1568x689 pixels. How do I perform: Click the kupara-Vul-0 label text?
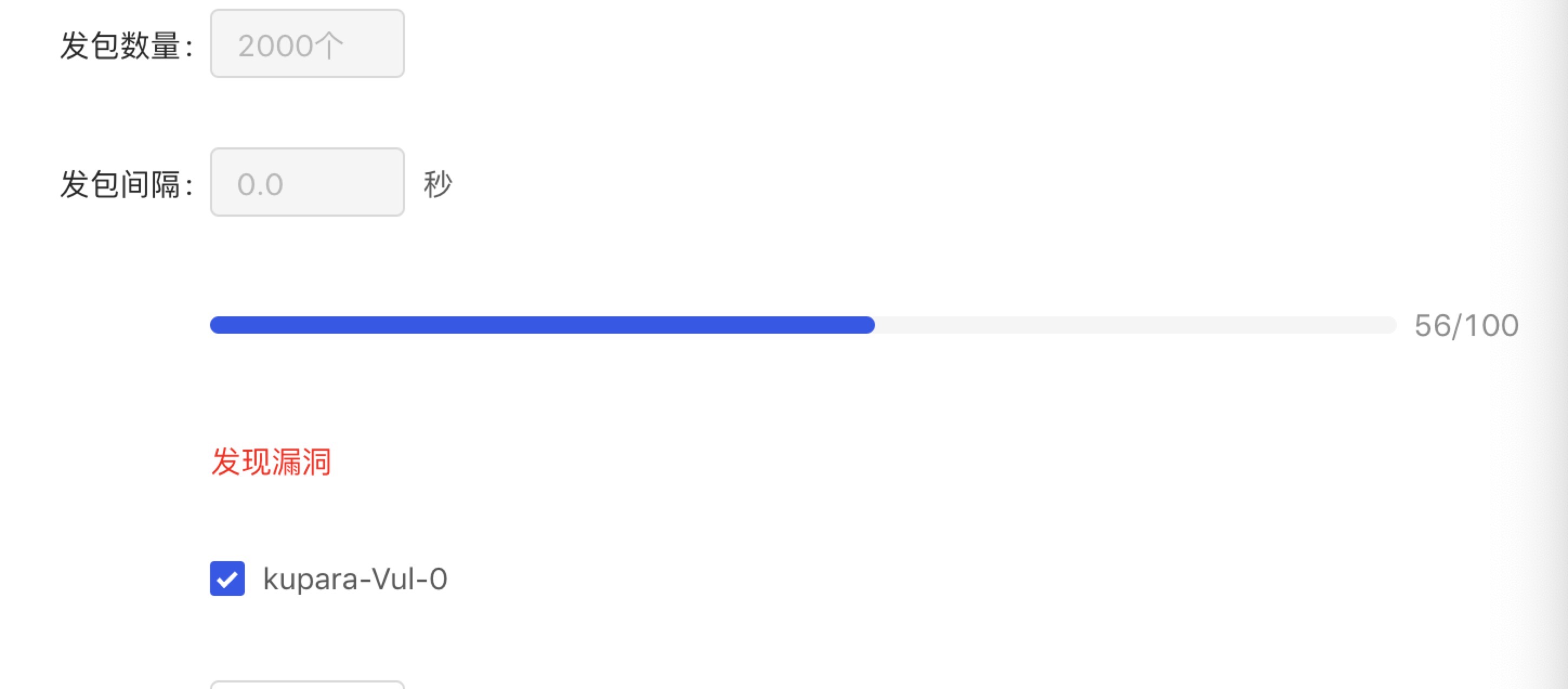pyautogui.click(x=355, y=578)
